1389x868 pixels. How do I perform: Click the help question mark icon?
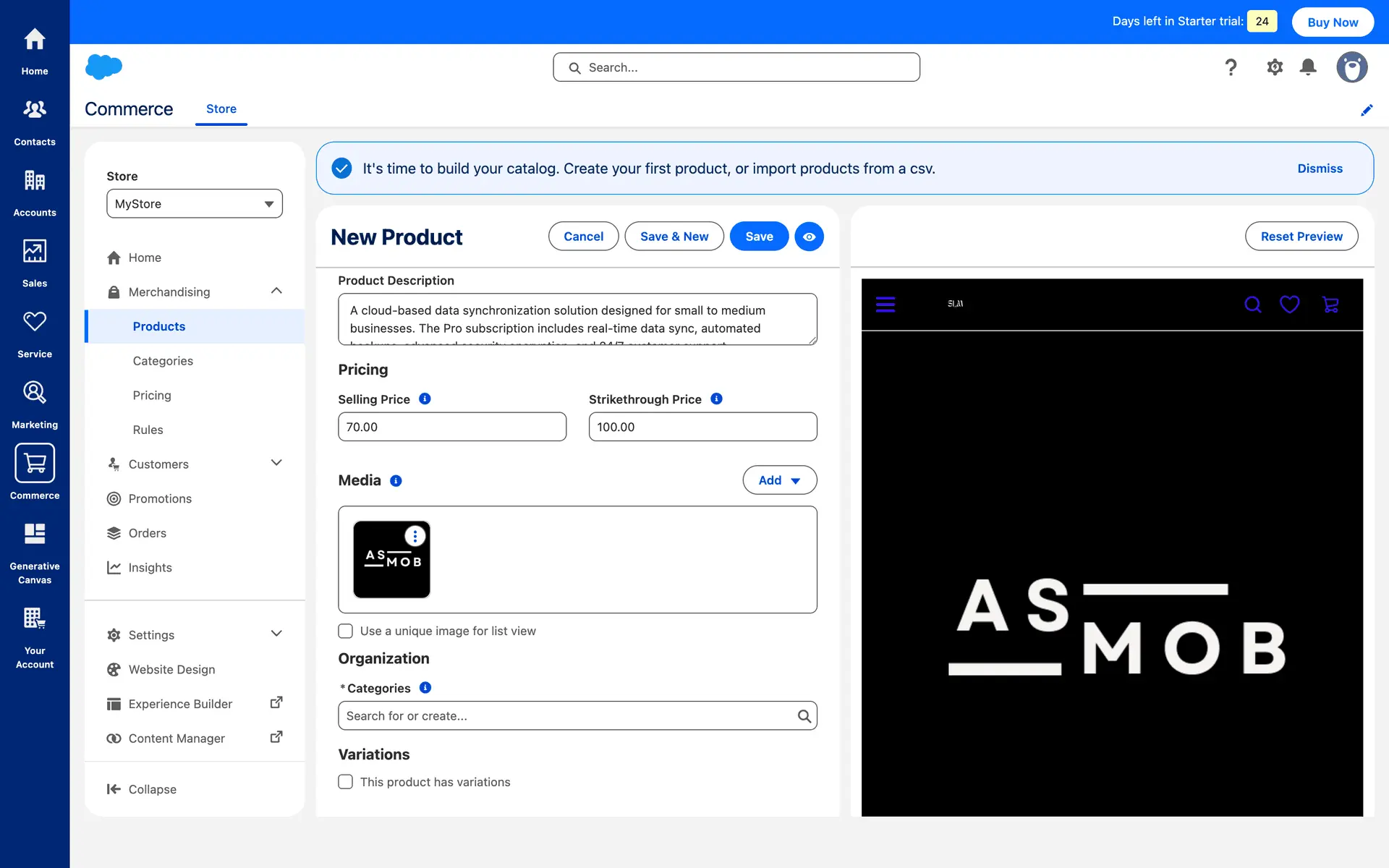[1231, 67]
